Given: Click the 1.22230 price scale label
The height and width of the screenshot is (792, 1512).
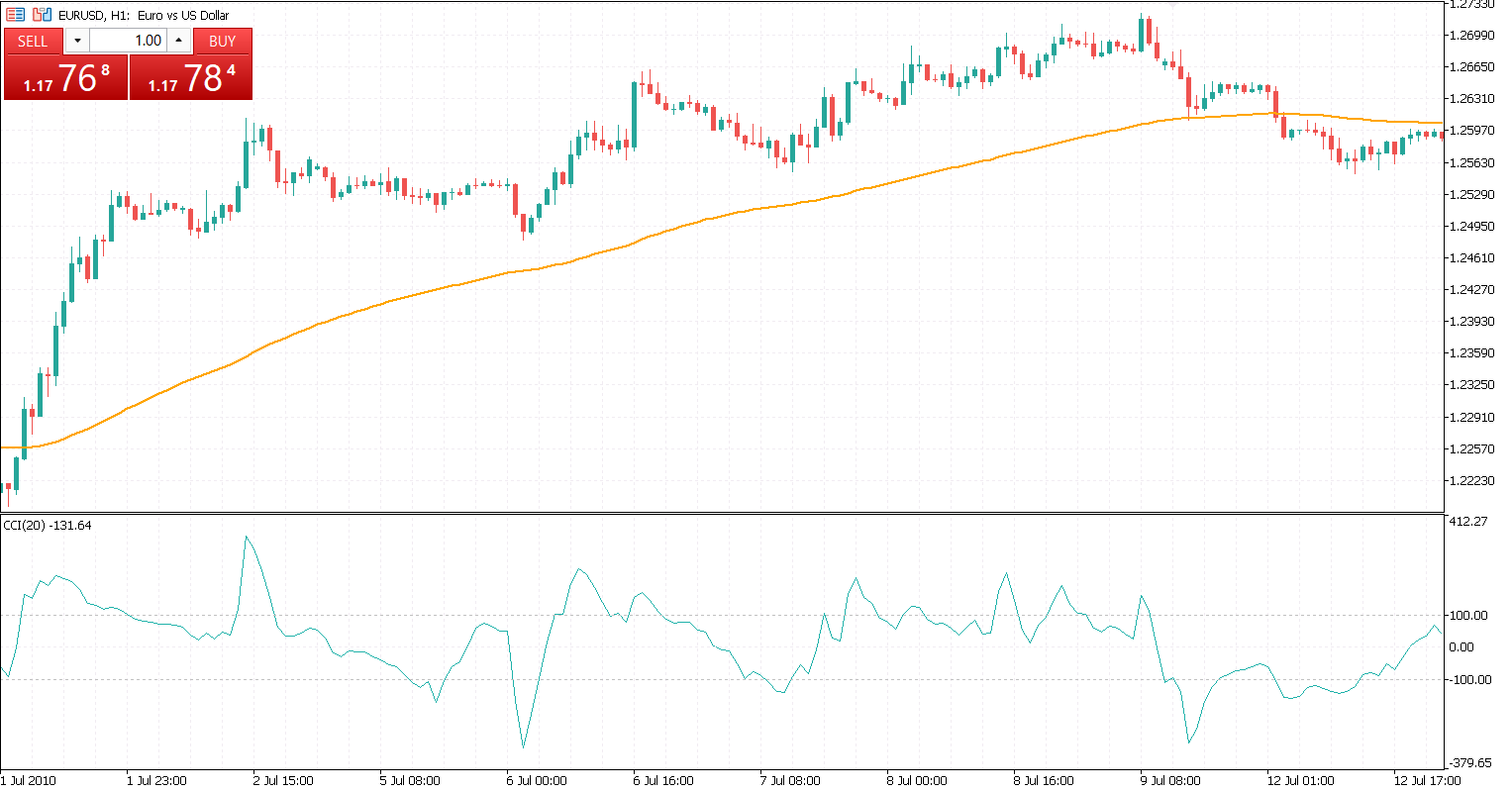Looking at the screenshot, I should [1473, 480].
